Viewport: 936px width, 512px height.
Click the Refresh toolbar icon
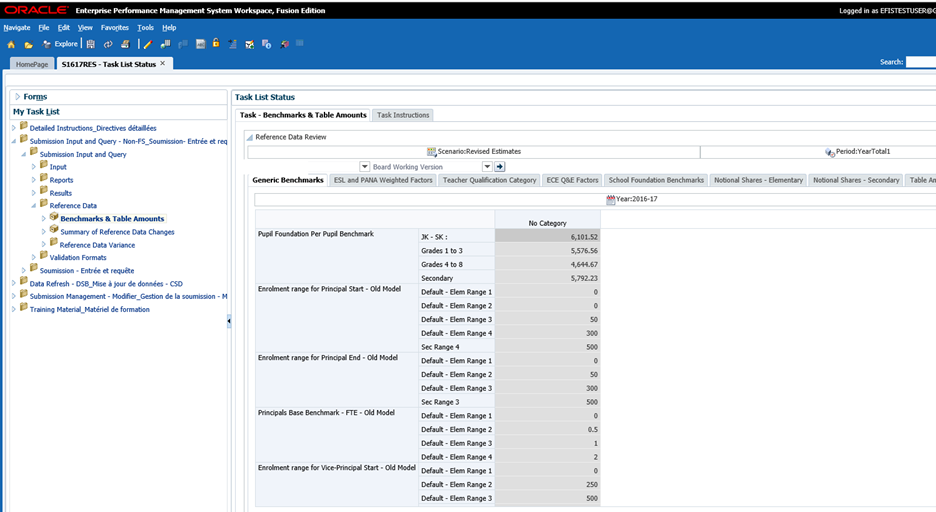pos(108,44)
